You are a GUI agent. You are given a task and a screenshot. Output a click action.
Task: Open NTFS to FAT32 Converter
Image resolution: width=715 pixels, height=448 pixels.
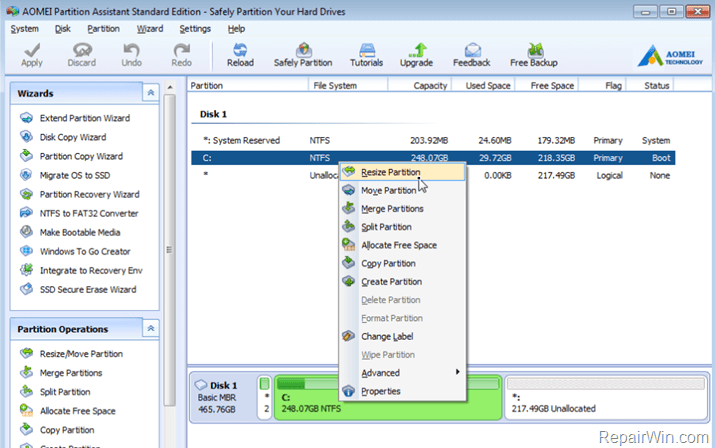tap(80, 214)
